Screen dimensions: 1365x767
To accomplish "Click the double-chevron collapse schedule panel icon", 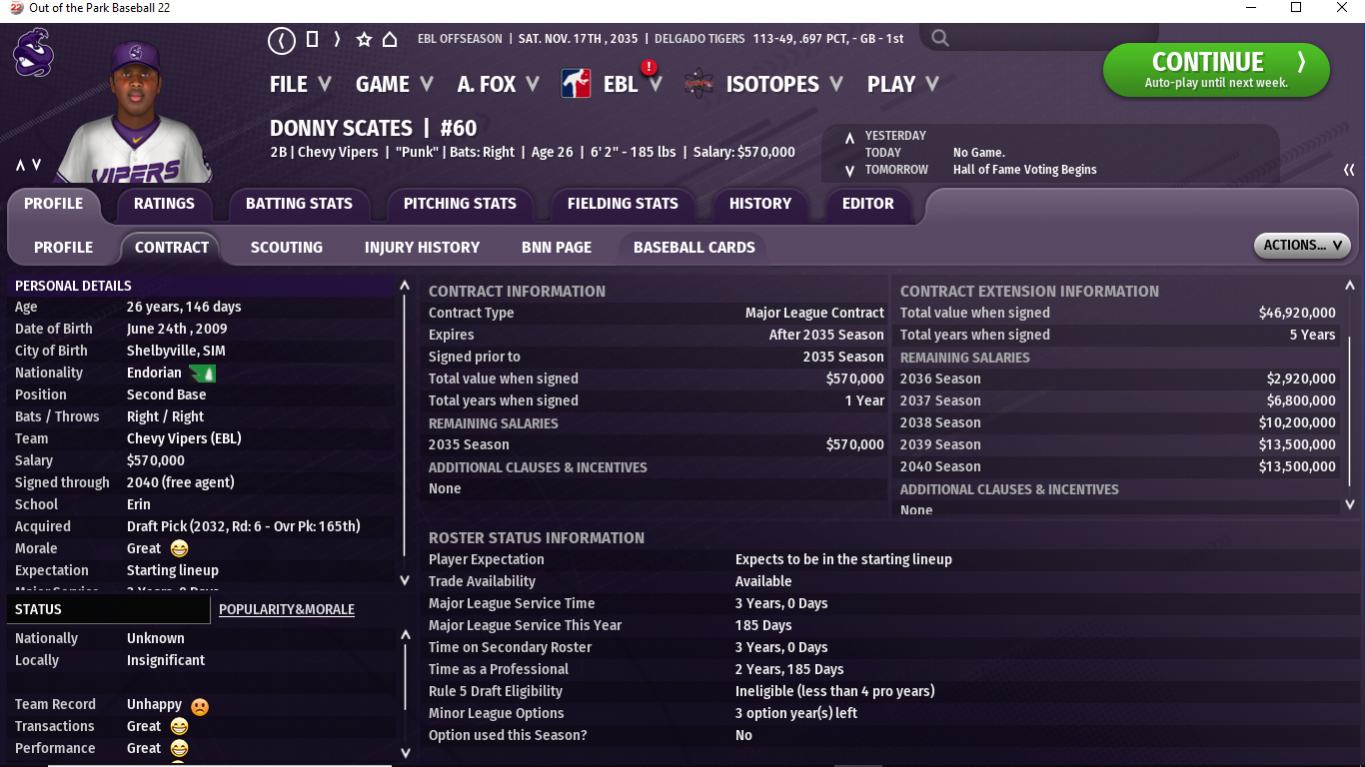I will (x=1348, y=170).
